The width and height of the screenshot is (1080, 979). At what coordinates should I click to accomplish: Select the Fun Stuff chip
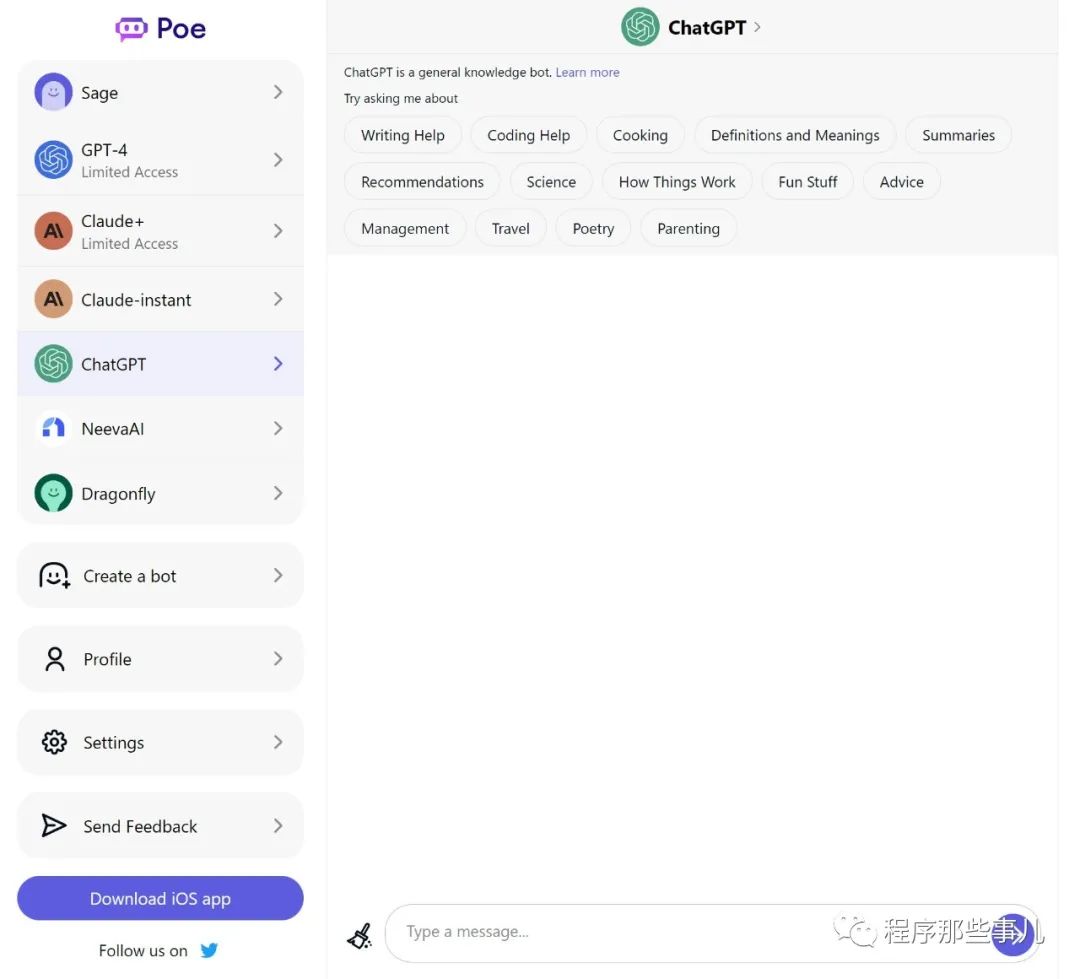(x=807, y=182)
